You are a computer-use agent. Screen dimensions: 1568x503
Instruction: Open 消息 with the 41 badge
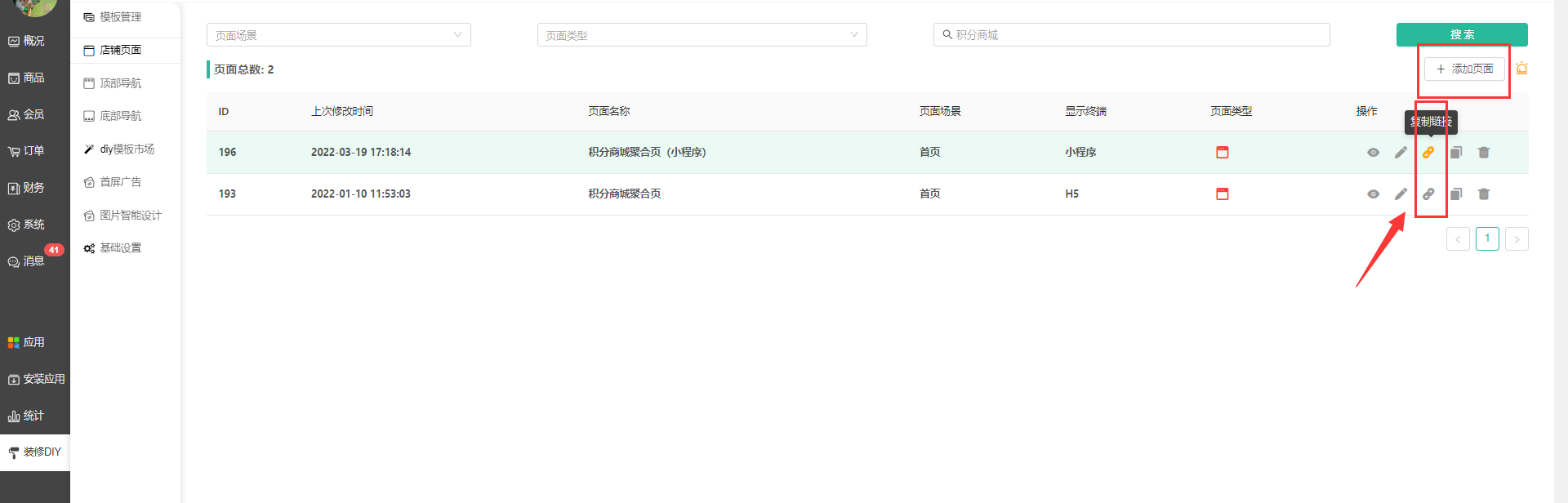pos(33,261)
